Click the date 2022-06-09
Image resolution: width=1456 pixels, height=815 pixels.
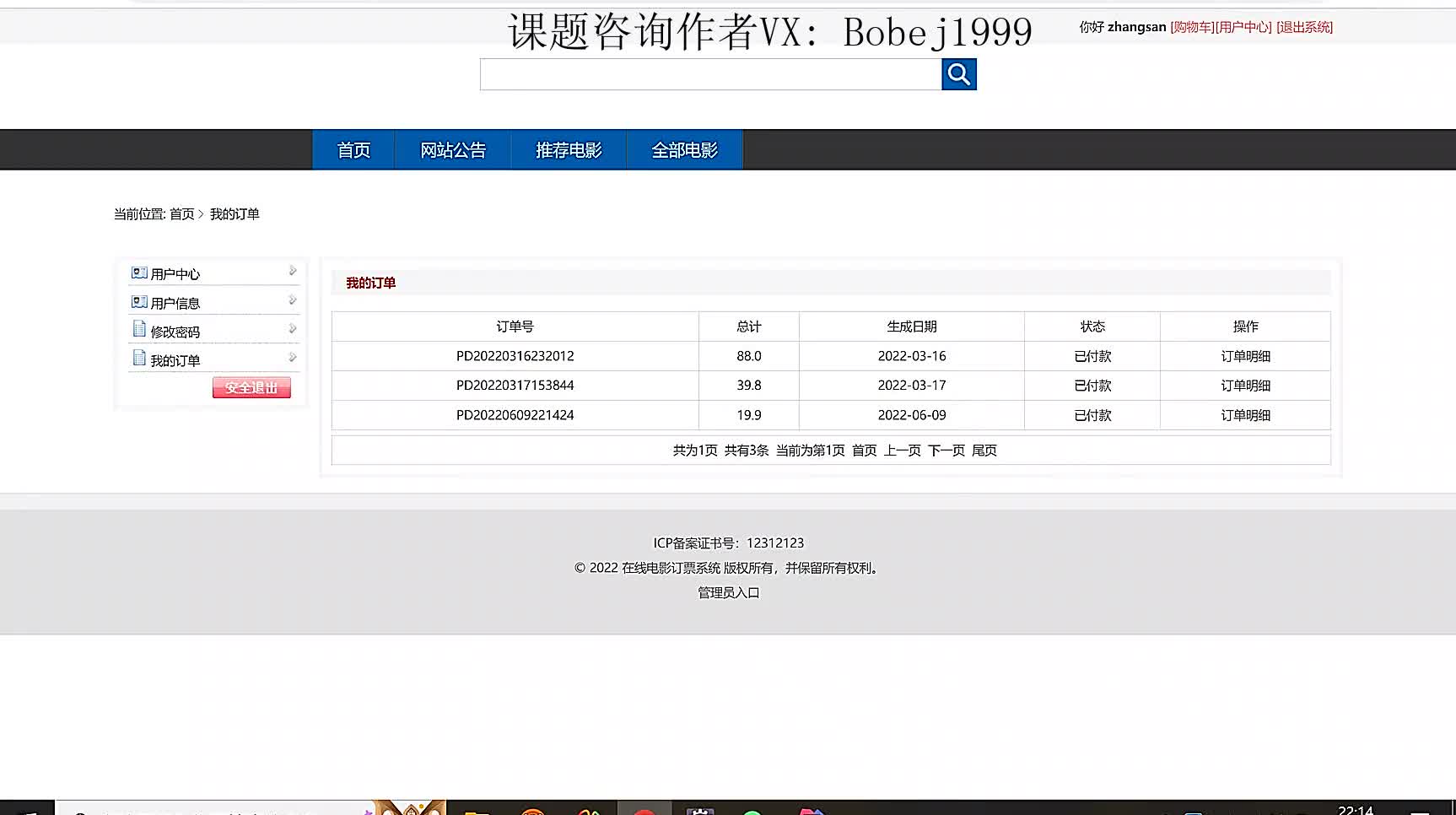tap(911, 415)
